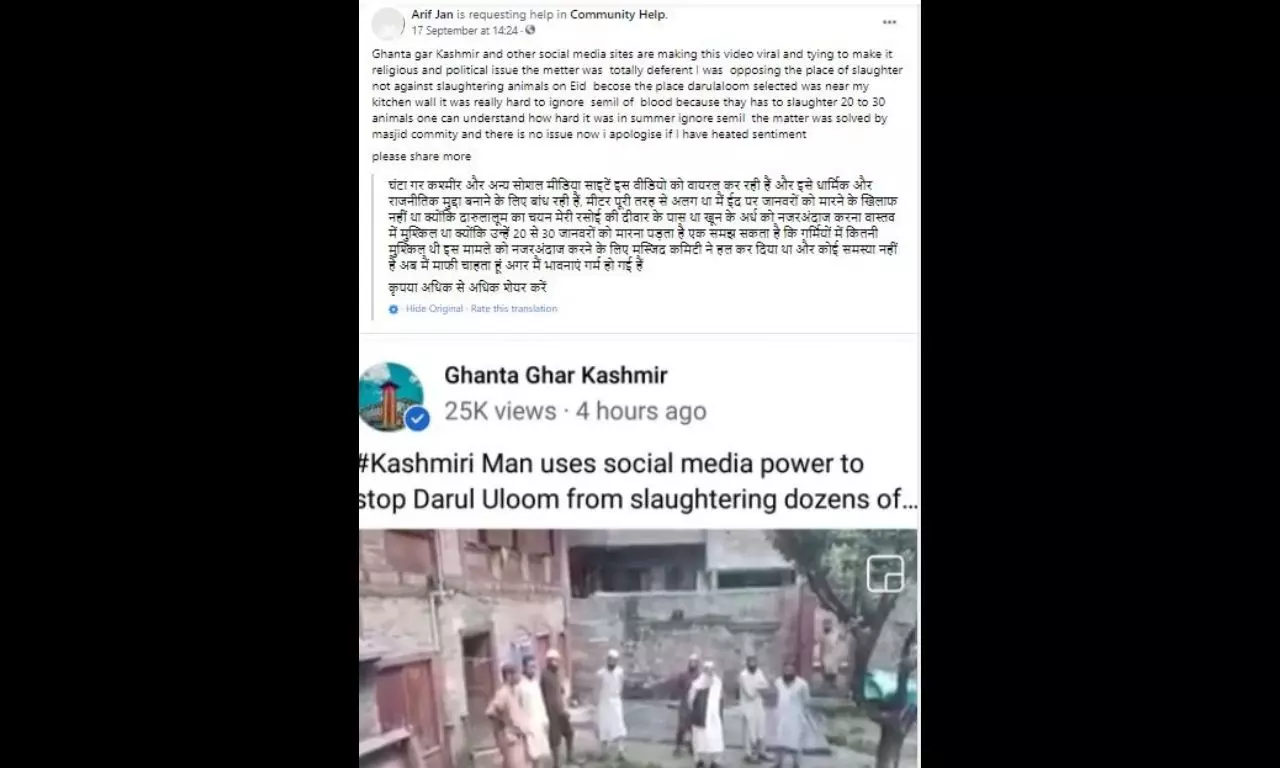Toggle Hide Original translation link
1280x768 pixels.
click(434, 309)
